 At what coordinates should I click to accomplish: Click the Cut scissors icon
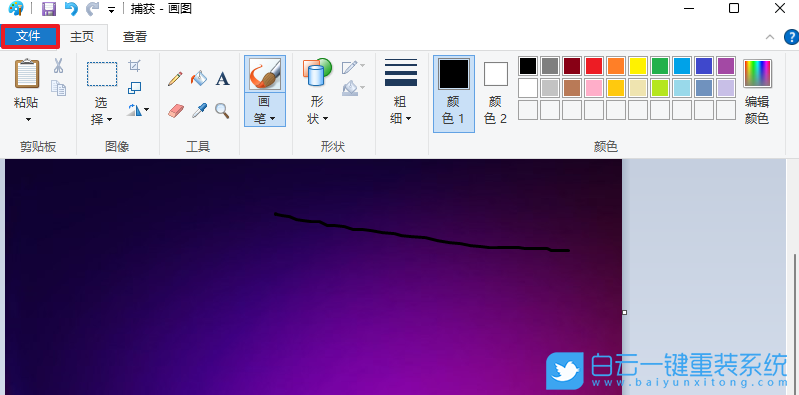point(59,66)
